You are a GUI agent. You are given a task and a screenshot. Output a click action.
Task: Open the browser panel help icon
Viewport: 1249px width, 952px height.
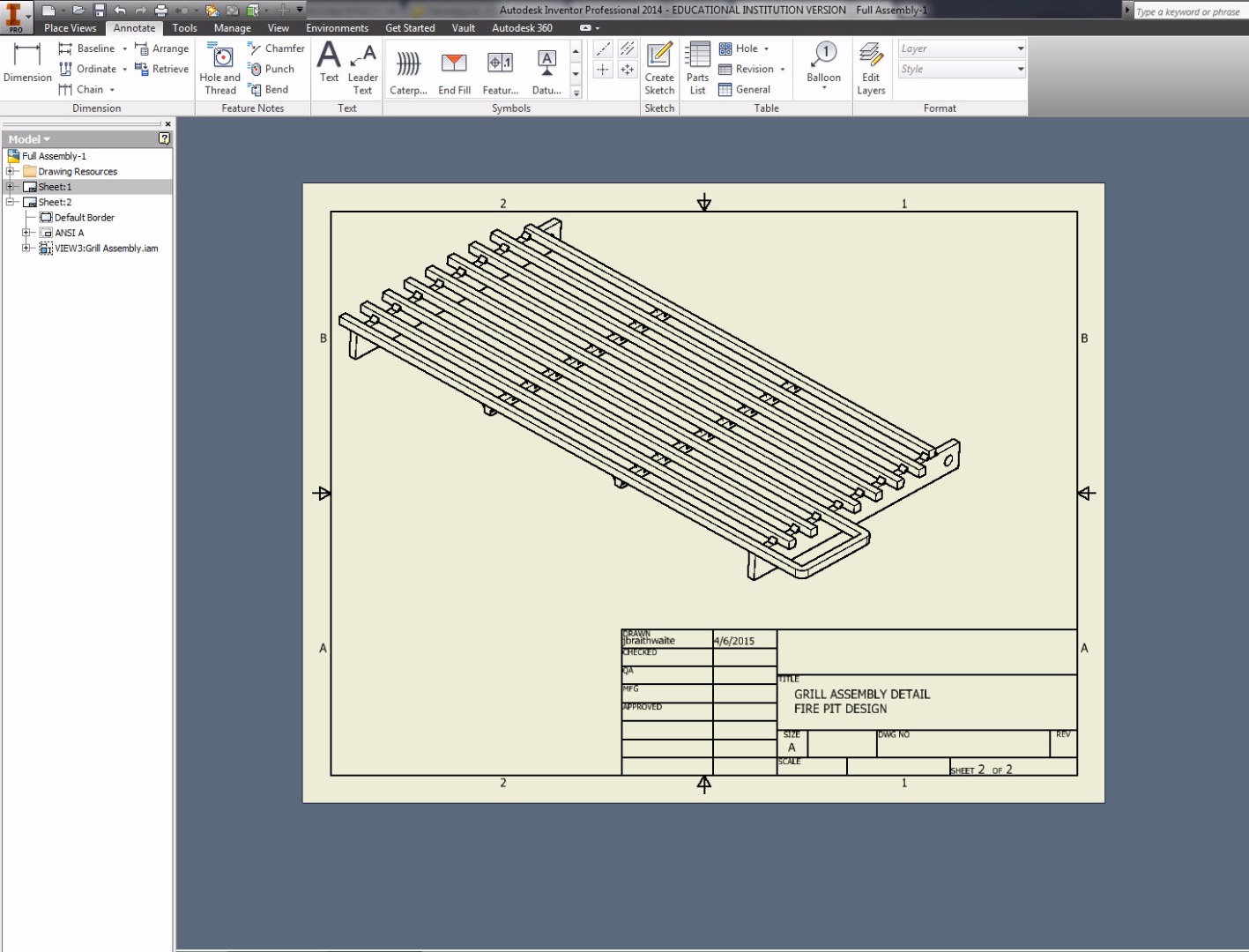tap(164, 138)
